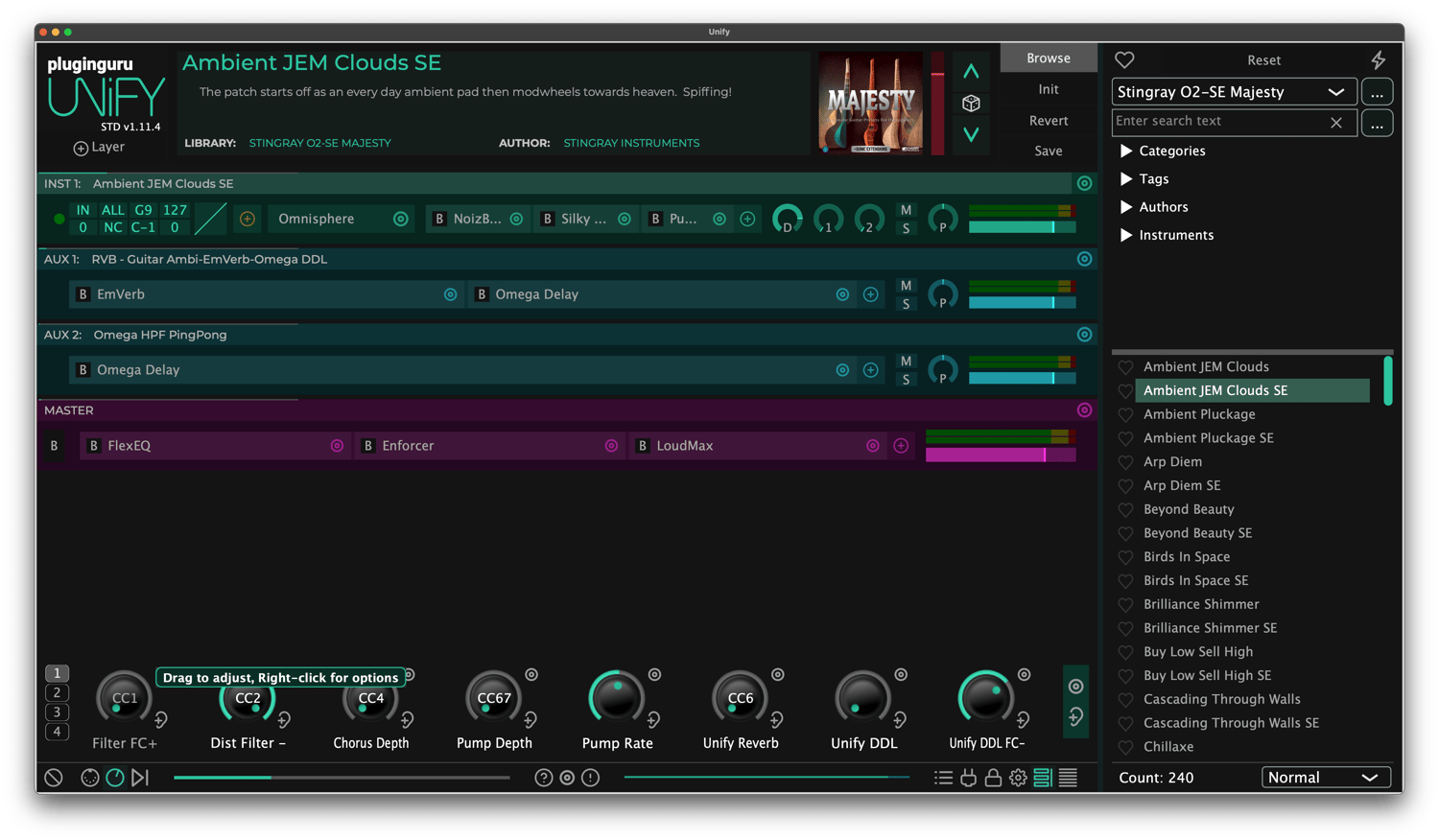This screenshot has width=1439, height=840.
Task: Select the Beyond Beauty patch
Action: pos(1189,509)
